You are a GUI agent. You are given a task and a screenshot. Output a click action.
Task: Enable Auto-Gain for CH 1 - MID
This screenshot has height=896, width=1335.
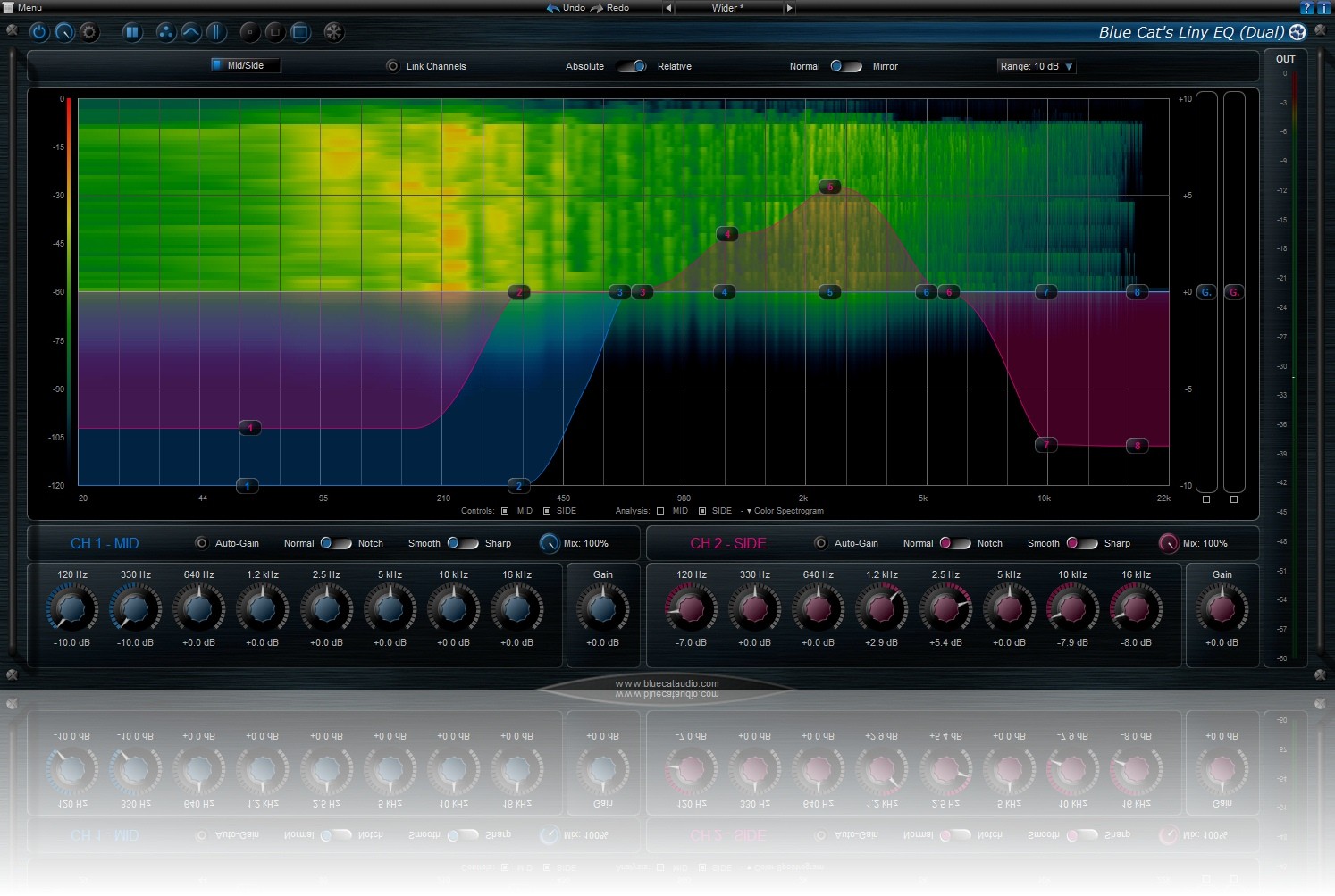click(x=201, y=543)
